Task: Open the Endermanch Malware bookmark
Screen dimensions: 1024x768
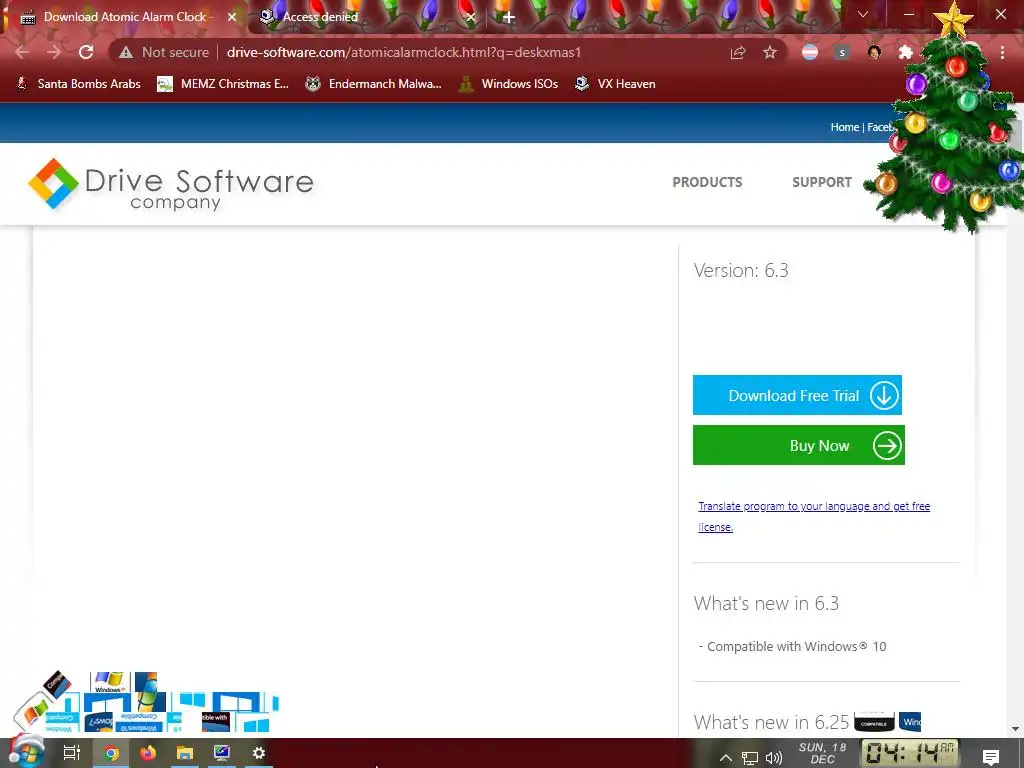Action: [374, 84]
